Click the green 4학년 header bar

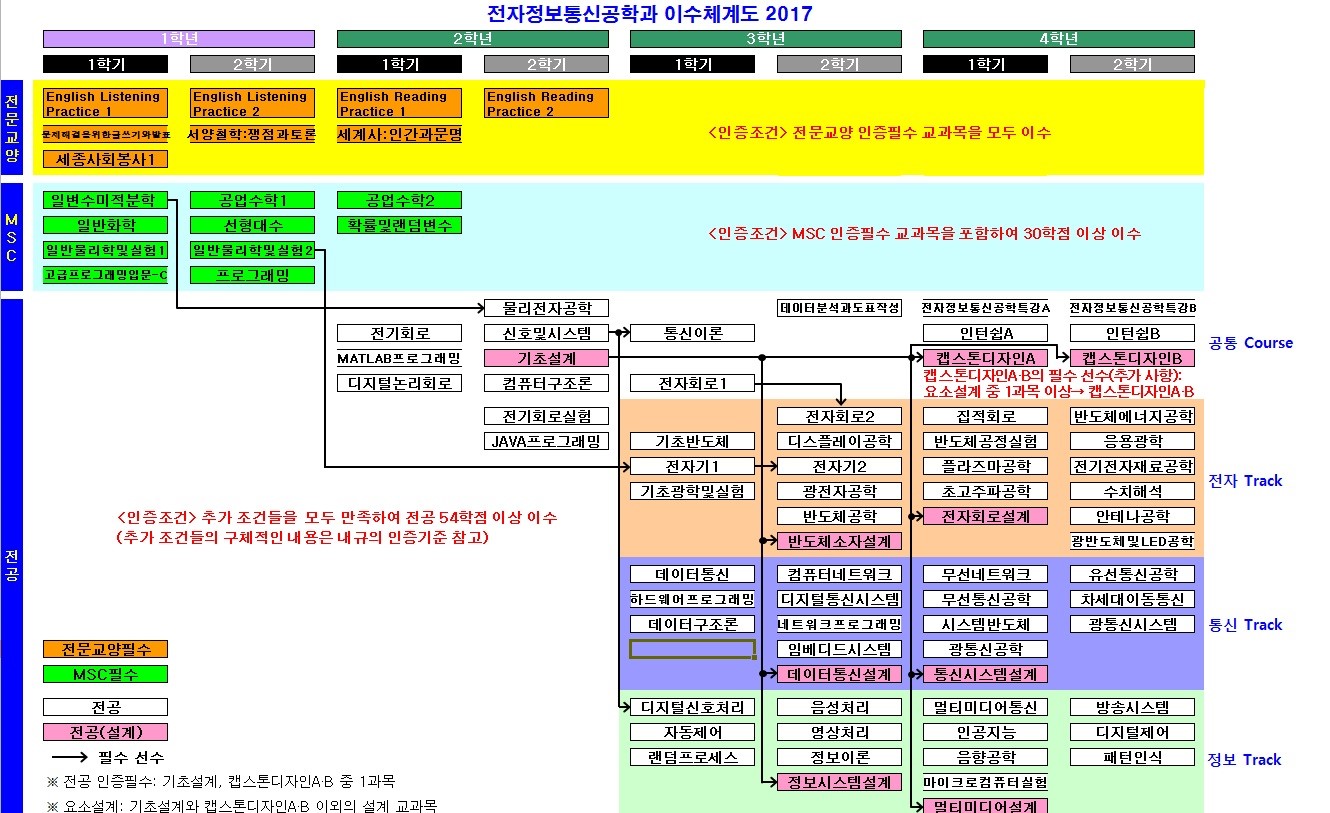pyautogui.click(x=1058, y=39)
